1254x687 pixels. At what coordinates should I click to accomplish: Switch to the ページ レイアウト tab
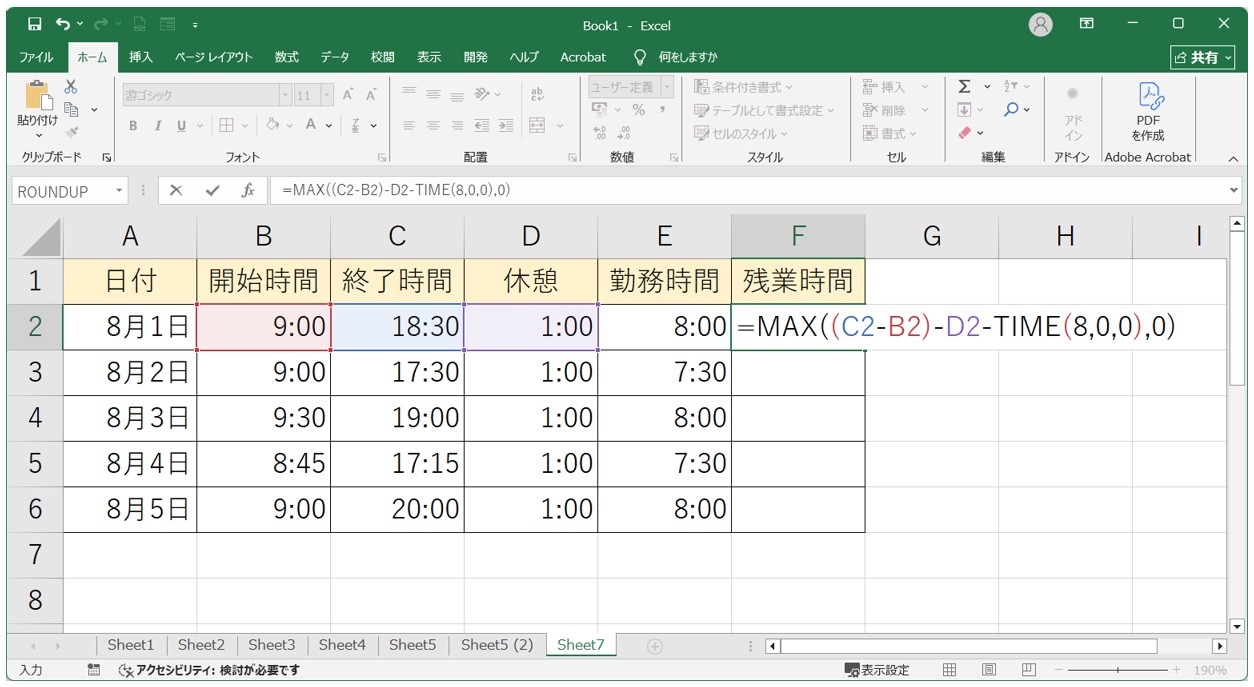[x=214, y=57]
